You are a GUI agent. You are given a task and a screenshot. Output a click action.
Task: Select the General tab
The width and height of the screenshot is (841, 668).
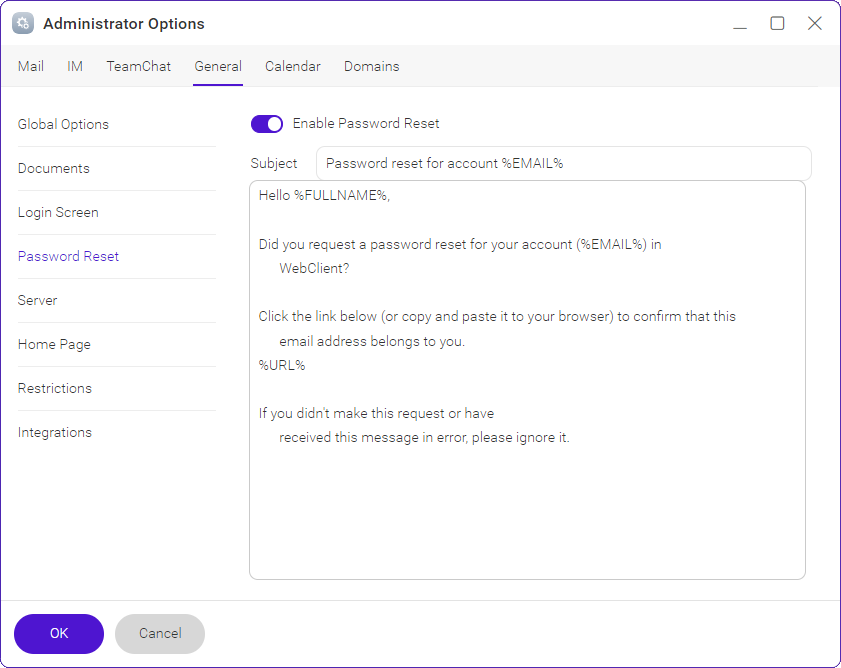(218, 66)
